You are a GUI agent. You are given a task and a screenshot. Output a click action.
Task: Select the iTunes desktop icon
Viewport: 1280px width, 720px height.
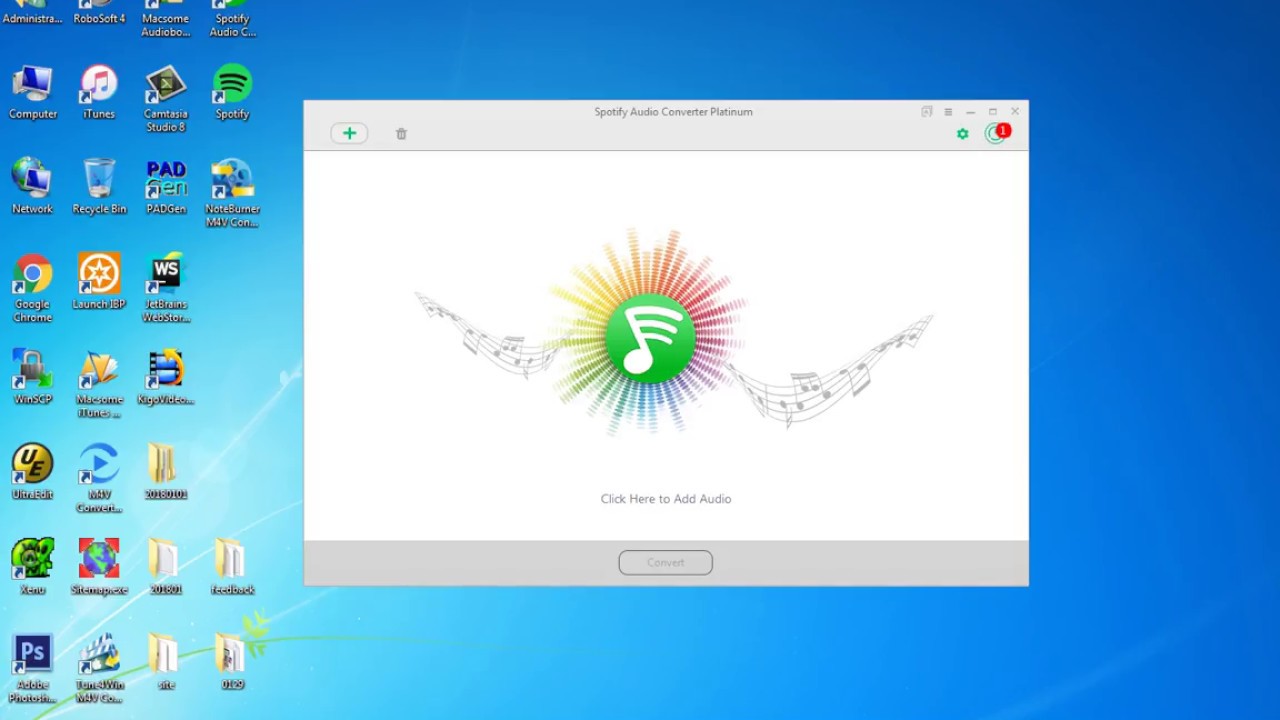(99, 92)
